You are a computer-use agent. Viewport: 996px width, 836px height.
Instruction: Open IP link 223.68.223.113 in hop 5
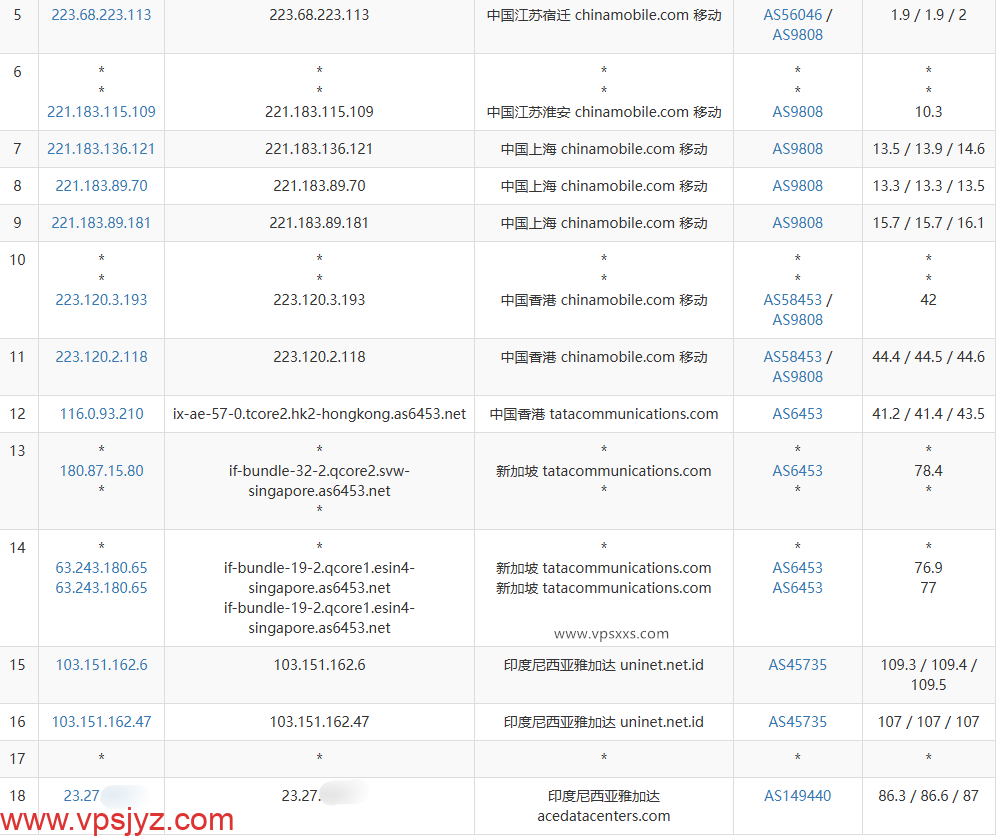pos(101,15)
